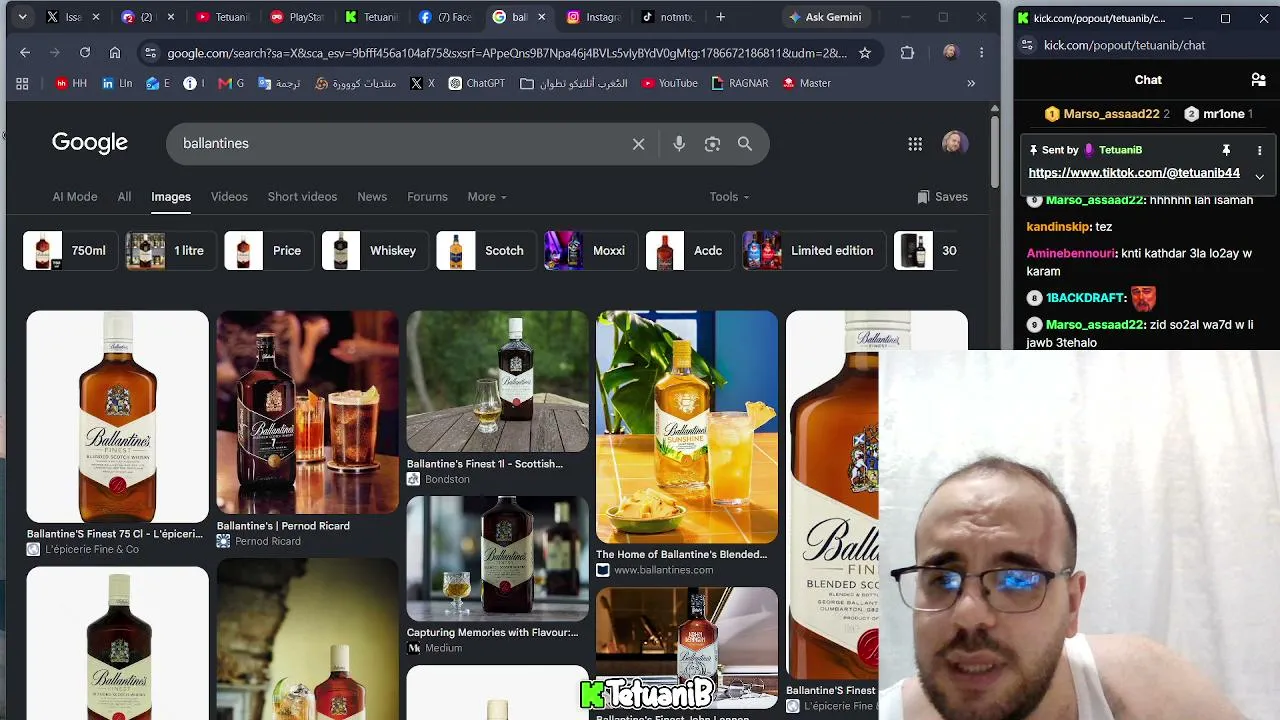This screenshot has width=1280, height=720.
Task: Open the Google apps grid
Action: click(915, 144)
